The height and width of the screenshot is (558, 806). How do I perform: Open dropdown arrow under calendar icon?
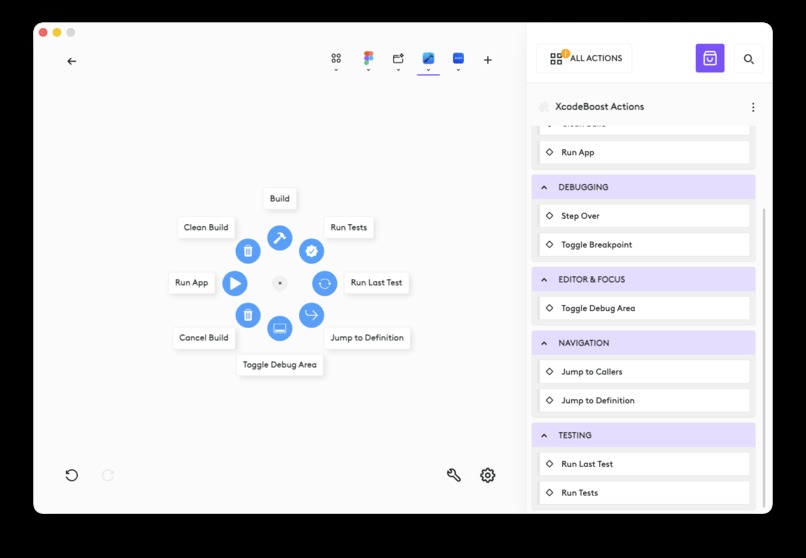(398, 70)
